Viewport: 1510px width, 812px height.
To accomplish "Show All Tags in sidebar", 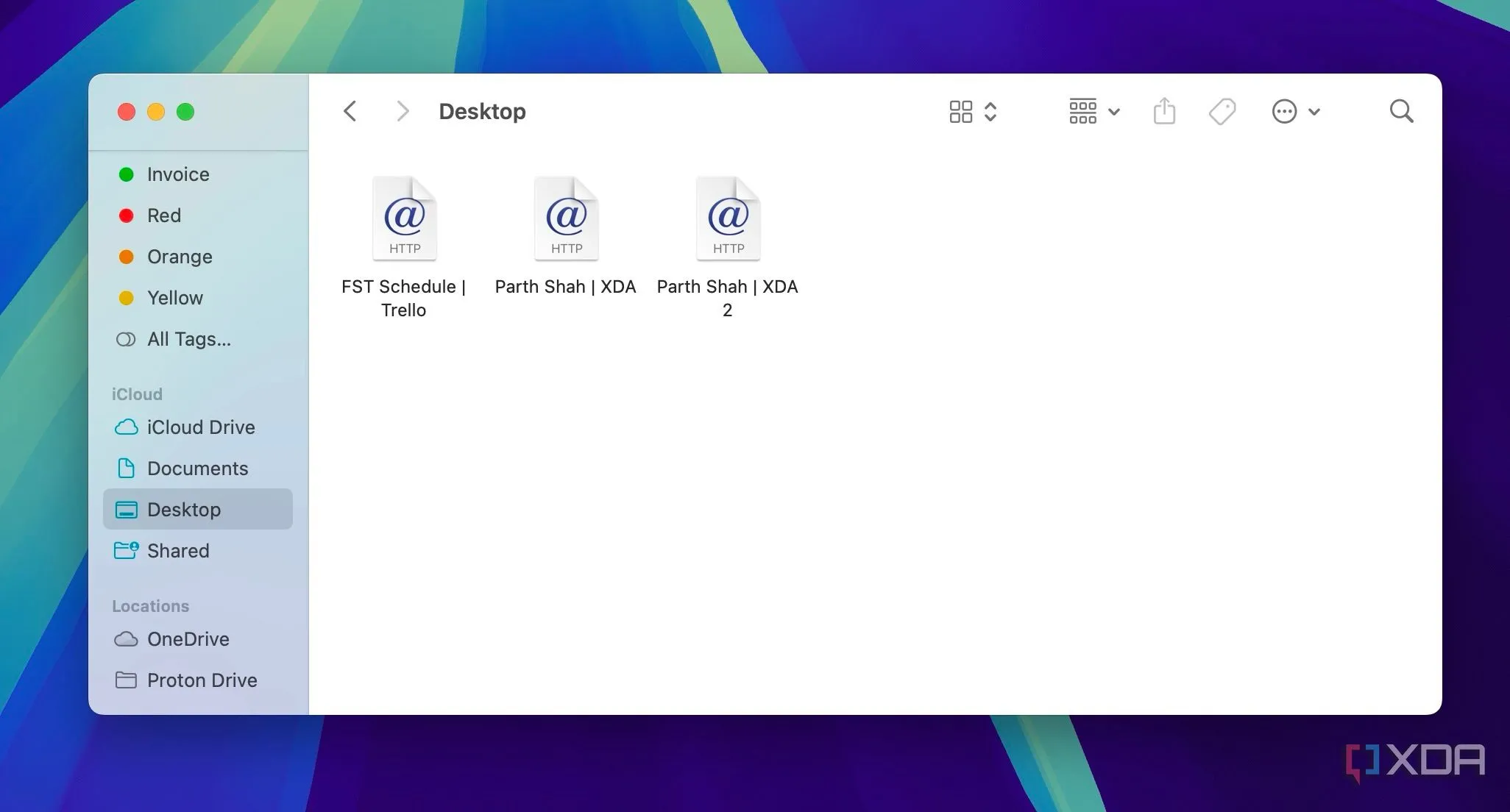I will (198, 339).
